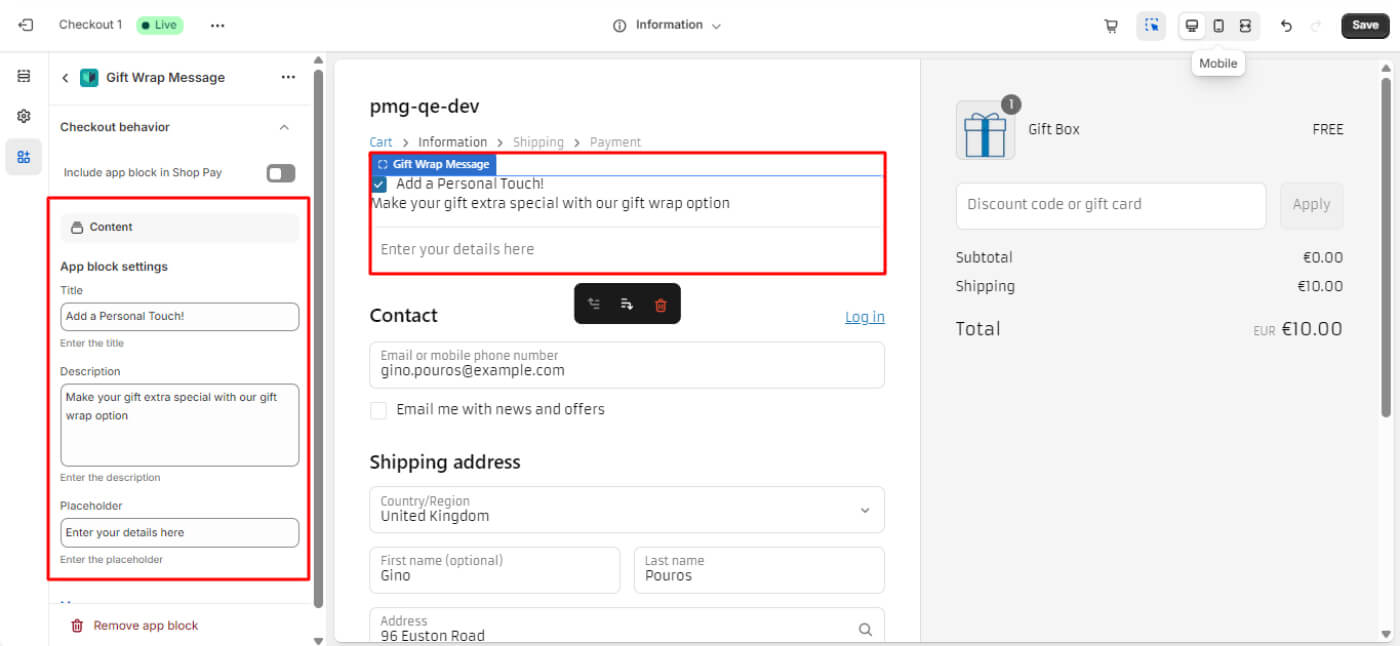Open the Country/Region dropdown
The width and height of the screenshot is (1400, 646).
click(627, 510)
